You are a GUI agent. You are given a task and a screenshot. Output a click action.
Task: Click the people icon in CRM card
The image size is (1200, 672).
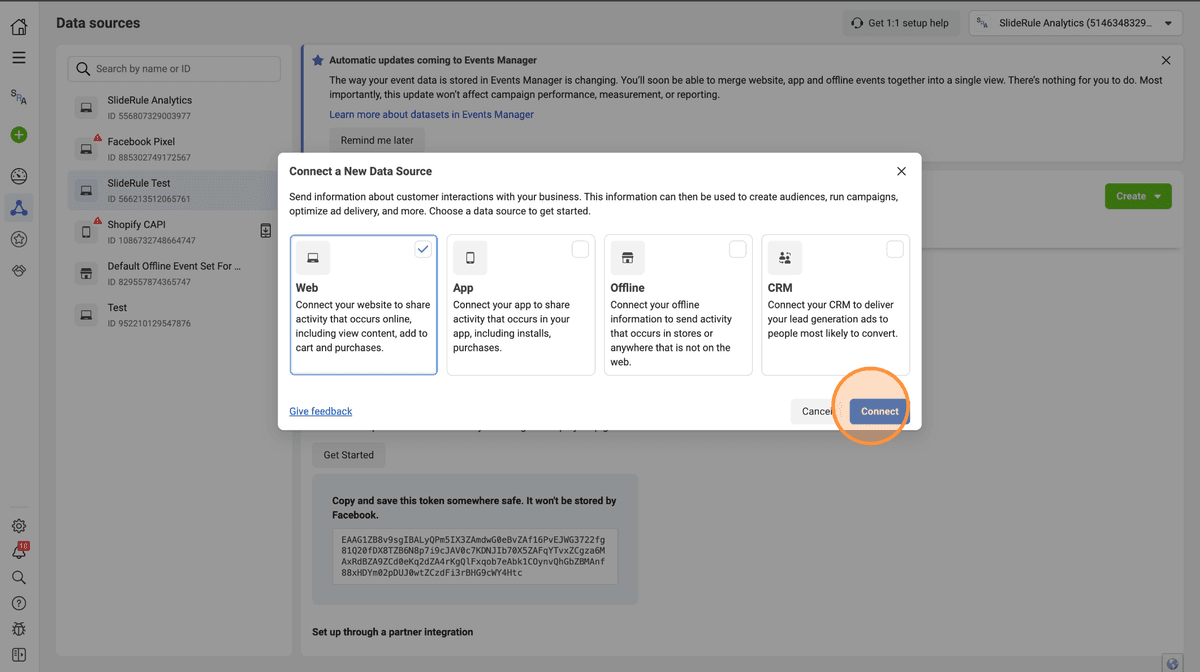tap(785, 258)
